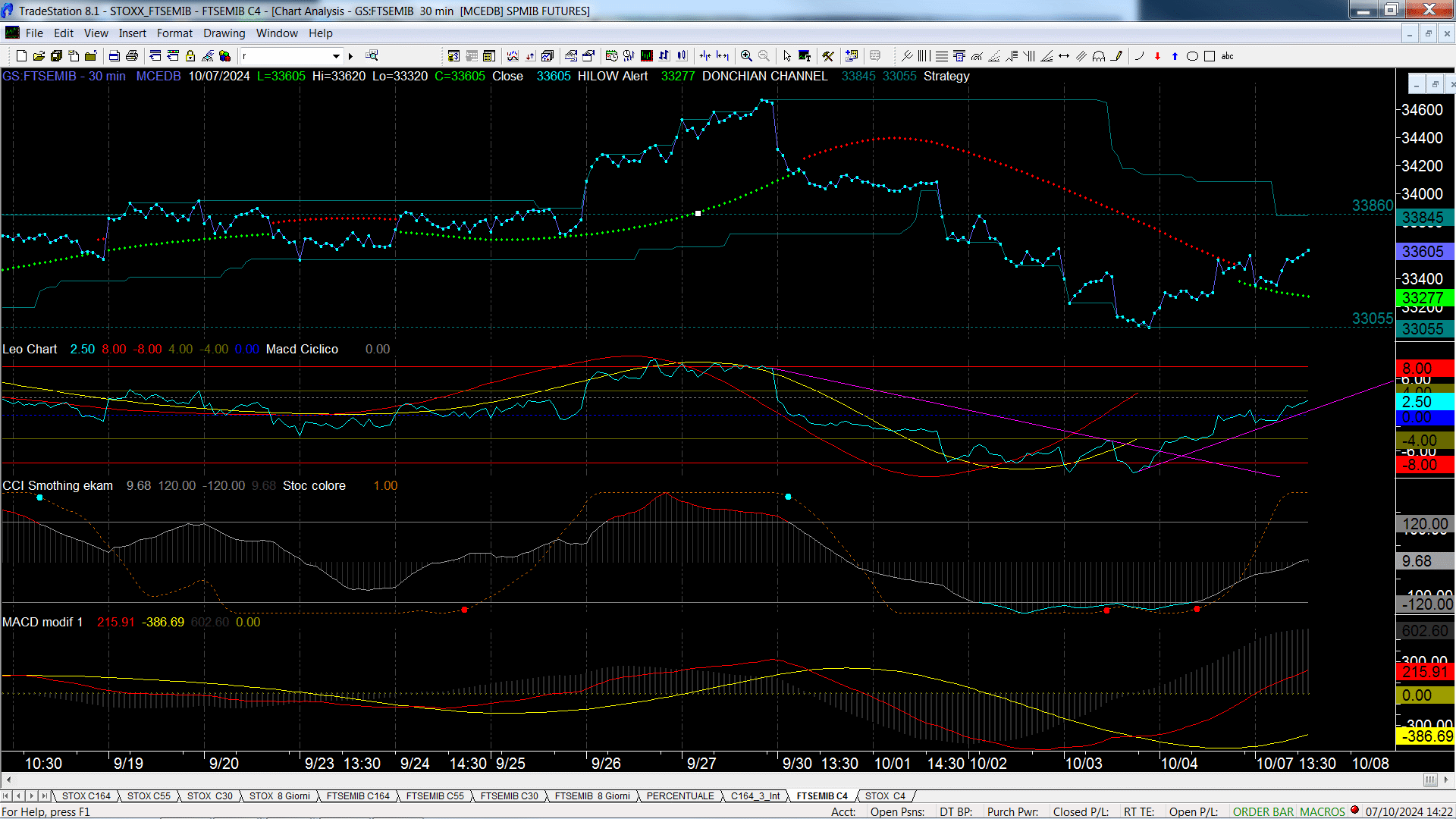Open the Drawing menu
The width and height of the screenshot is (1456, 819).
(224, 33)
